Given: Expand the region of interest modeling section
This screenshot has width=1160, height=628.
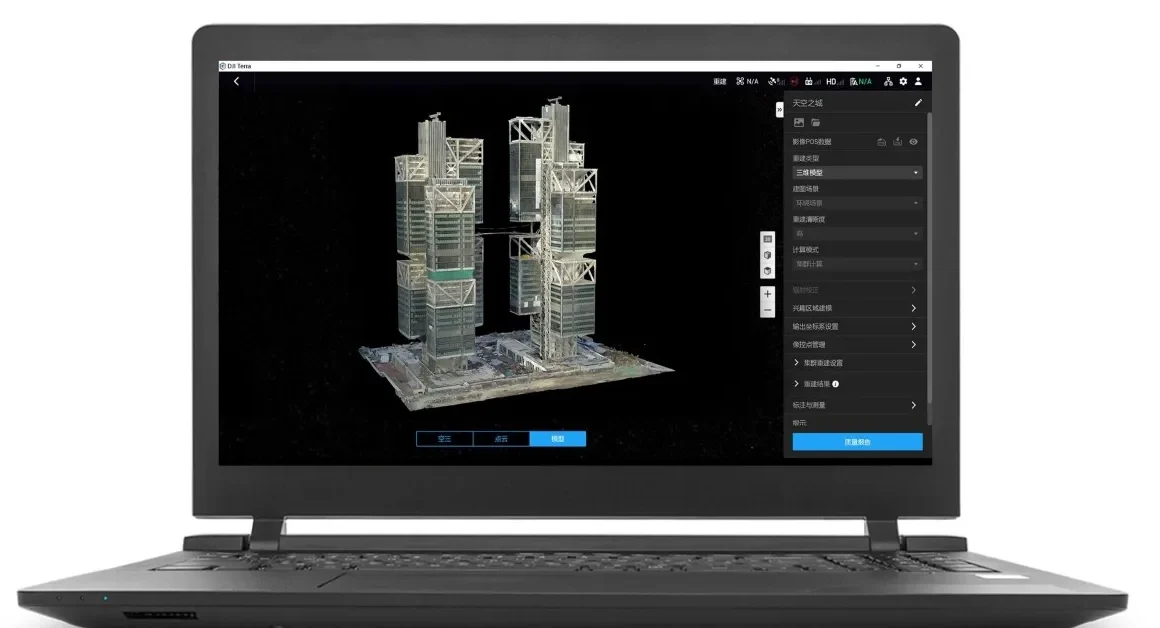Looking at the screenshot, I should tap(855, 307).
